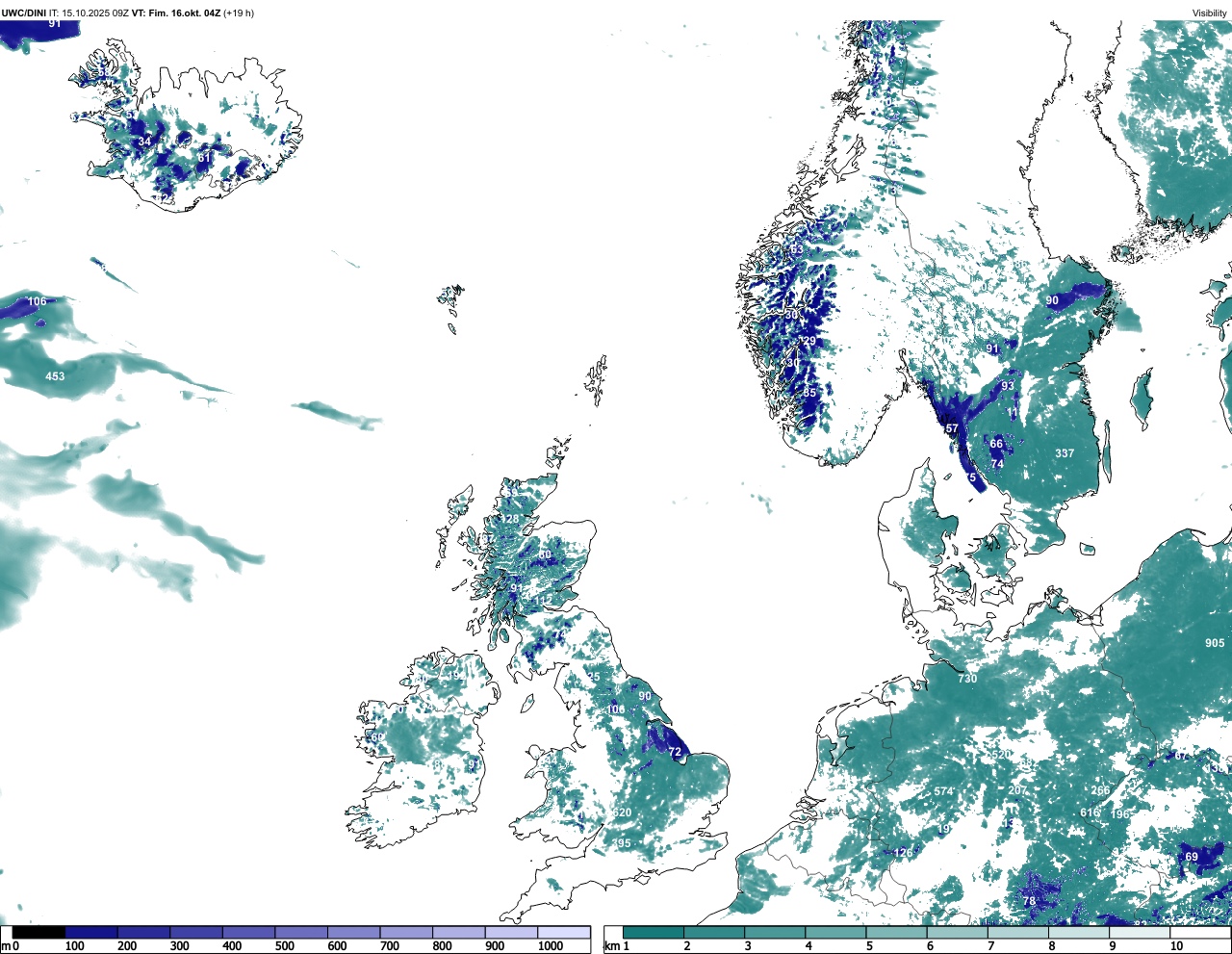Viewport: 1232px width, 954px height.
Task: Choose the 5–6 km light teal swatch
Action: pos(897,932)
